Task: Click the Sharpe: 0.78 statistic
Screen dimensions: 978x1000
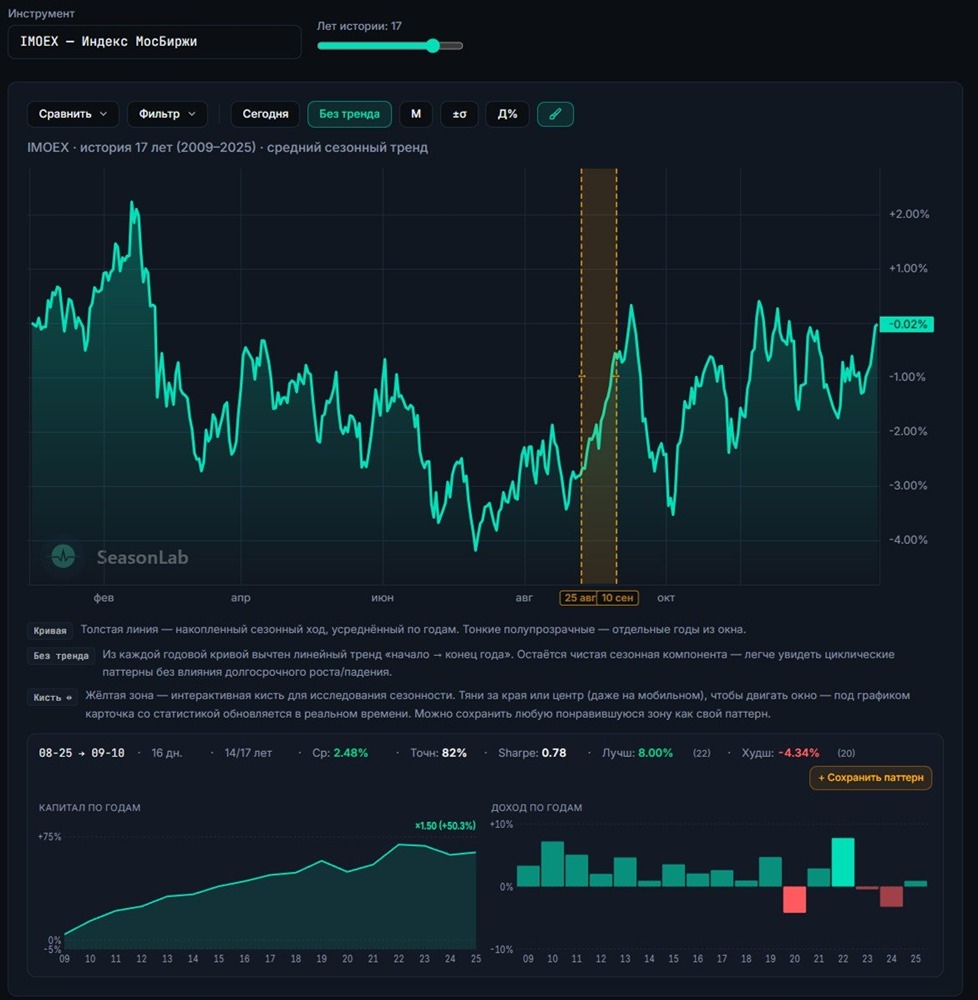Action: click(532, 753)
